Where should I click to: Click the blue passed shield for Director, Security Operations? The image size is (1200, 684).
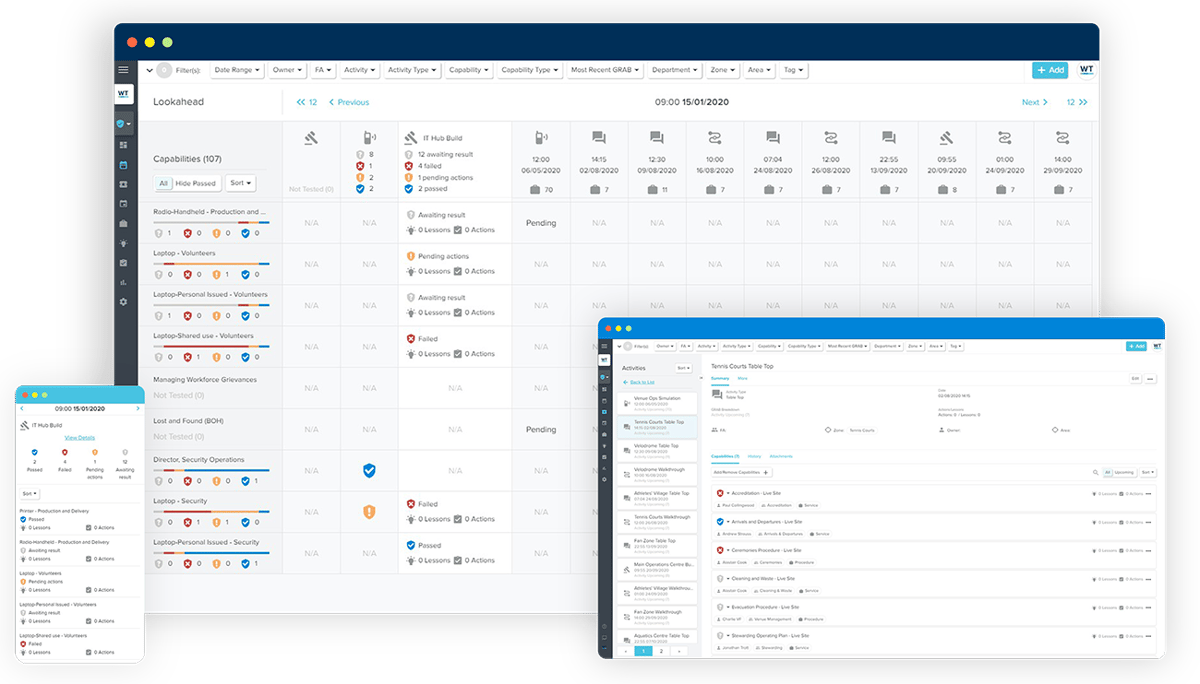tap(368, 470)
